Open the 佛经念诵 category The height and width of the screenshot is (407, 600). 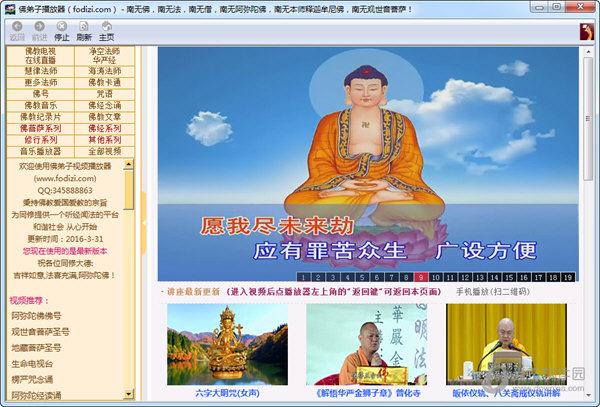tap(104, 106)
